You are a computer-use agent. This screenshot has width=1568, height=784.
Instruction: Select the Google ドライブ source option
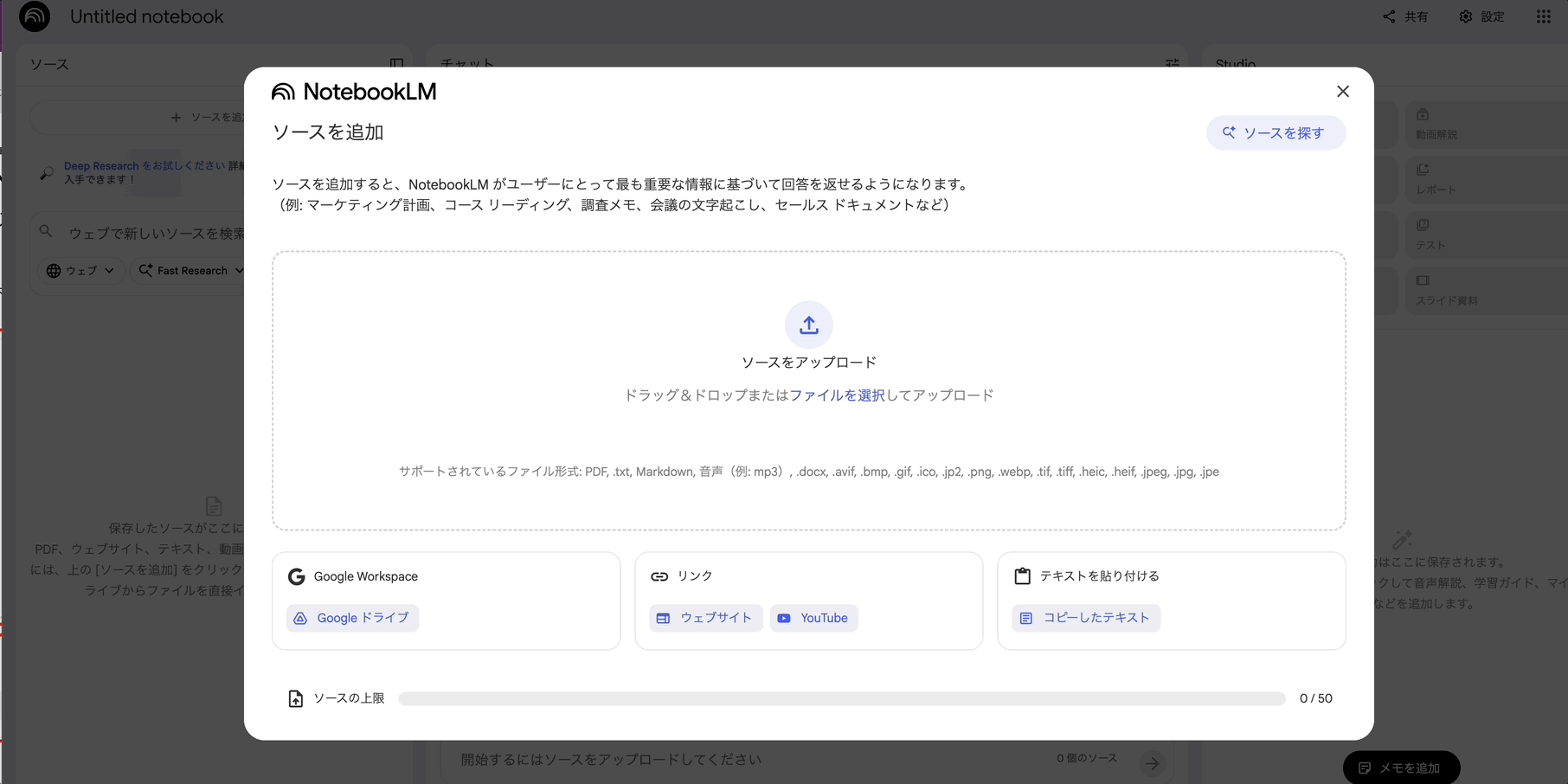pos(352,617)
